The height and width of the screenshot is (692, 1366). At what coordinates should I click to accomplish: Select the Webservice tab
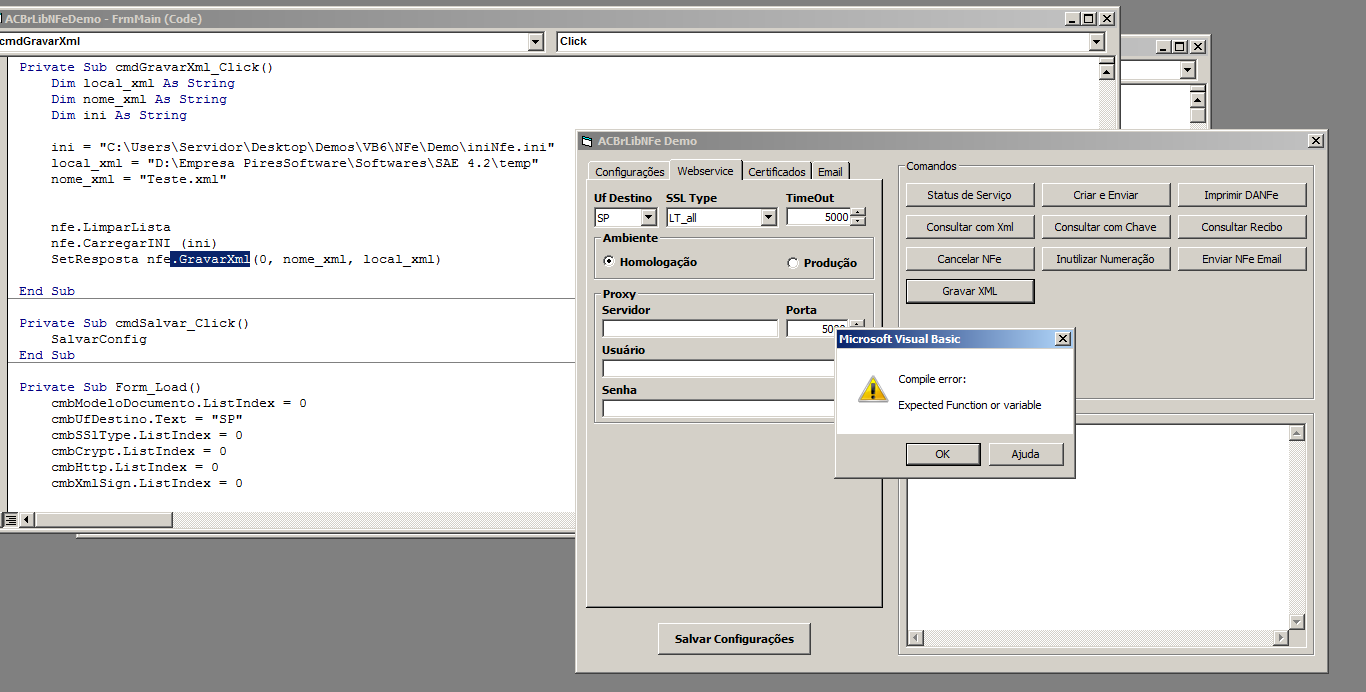coord(706,171)
